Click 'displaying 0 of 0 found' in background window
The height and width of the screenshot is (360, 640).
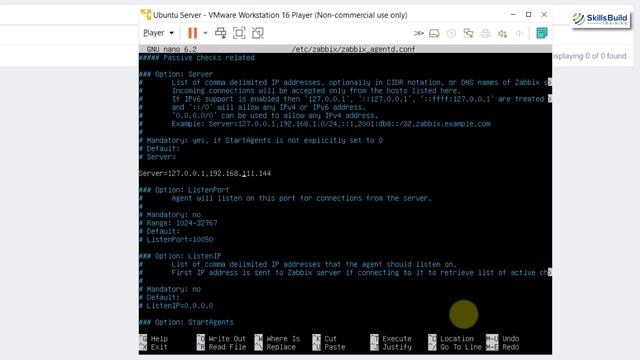coord(590,56)
